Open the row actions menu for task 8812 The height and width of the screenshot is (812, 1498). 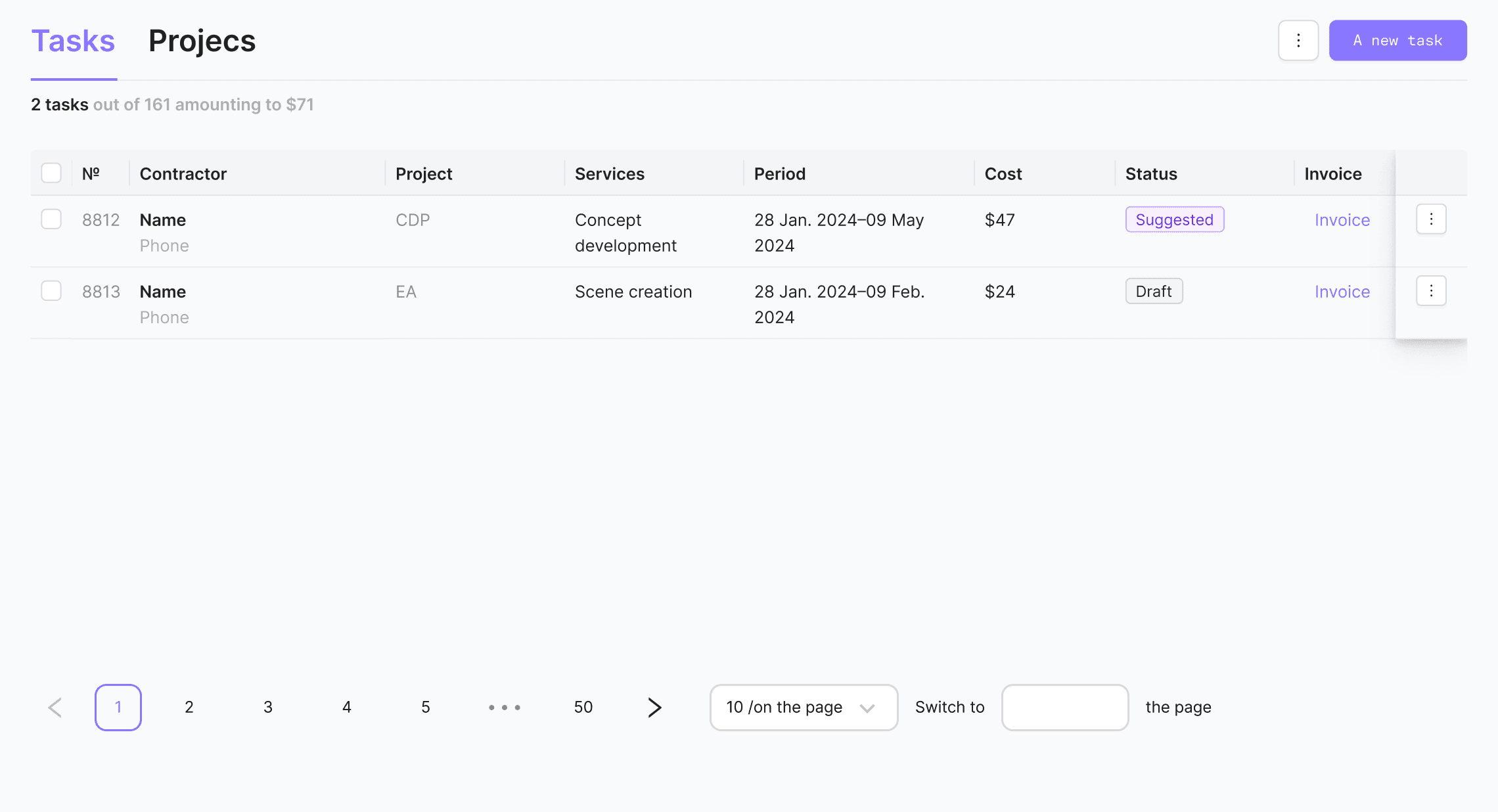coord(1430,219)
